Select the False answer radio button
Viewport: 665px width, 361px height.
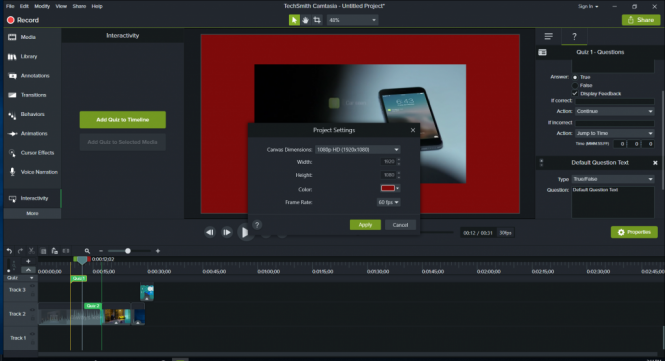coord(575,85)
